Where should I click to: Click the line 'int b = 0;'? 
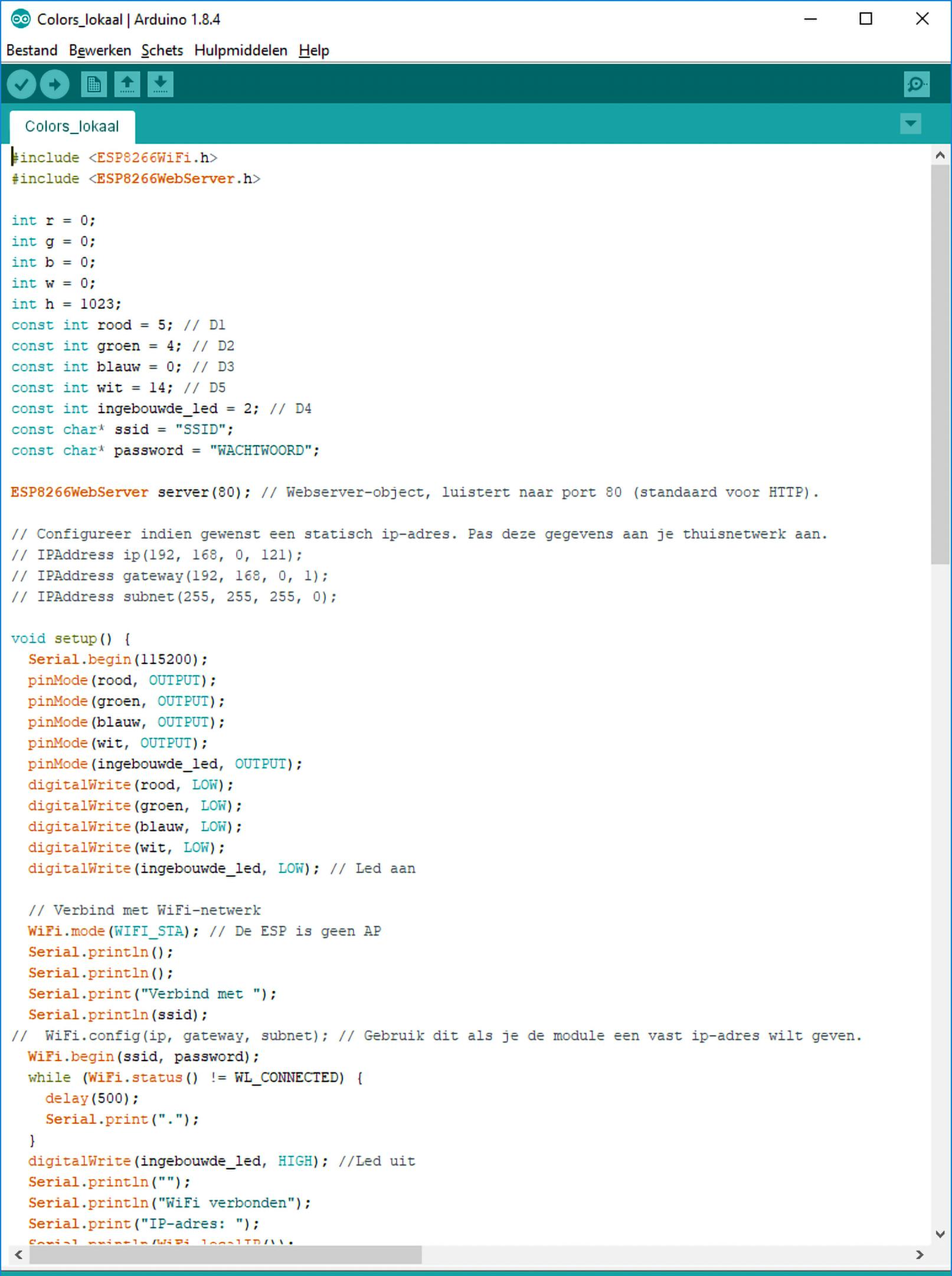coord(54,262)
